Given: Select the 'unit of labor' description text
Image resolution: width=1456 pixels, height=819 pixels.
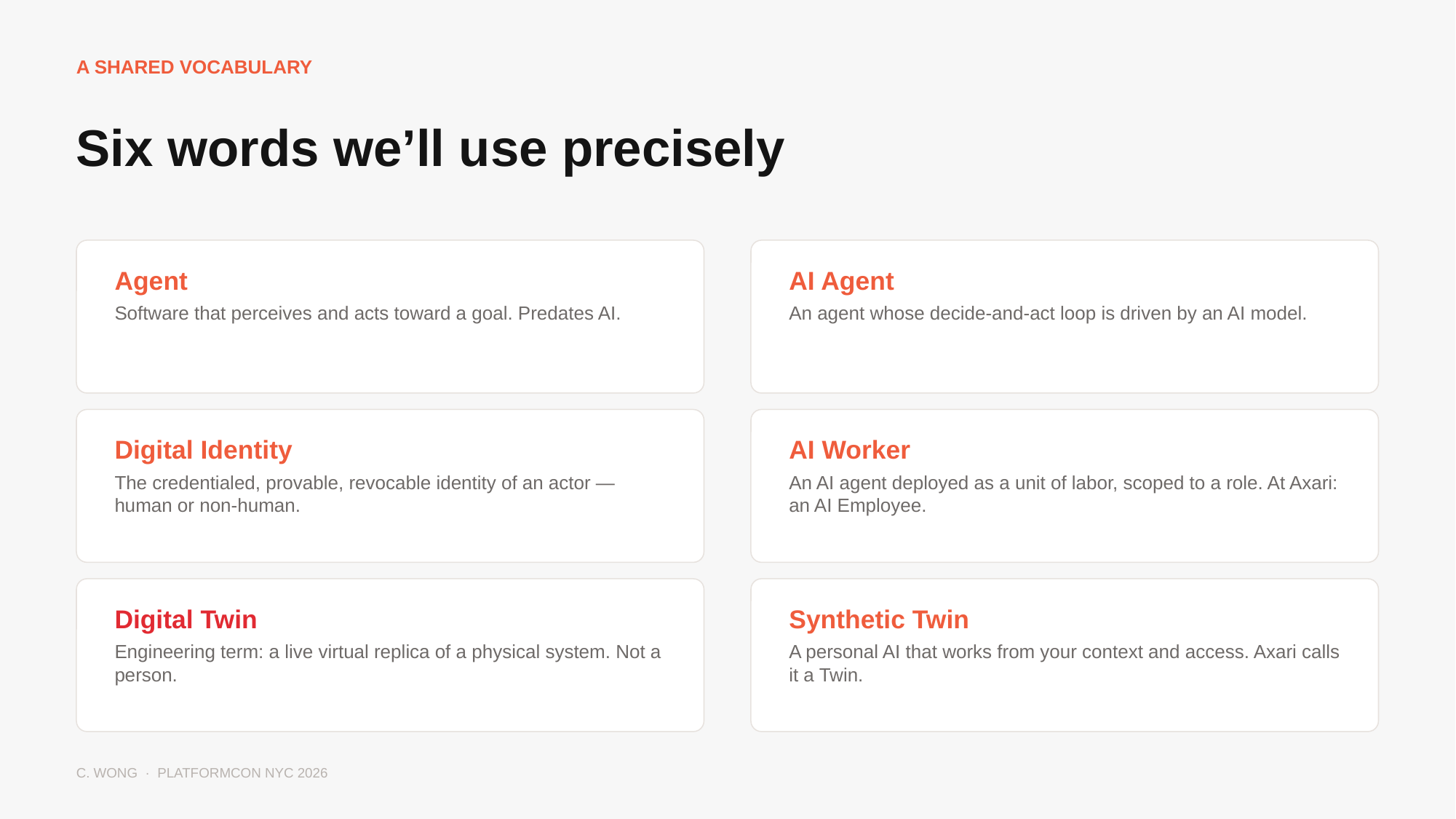Looking at the screenshot, I should [1063, 494].
